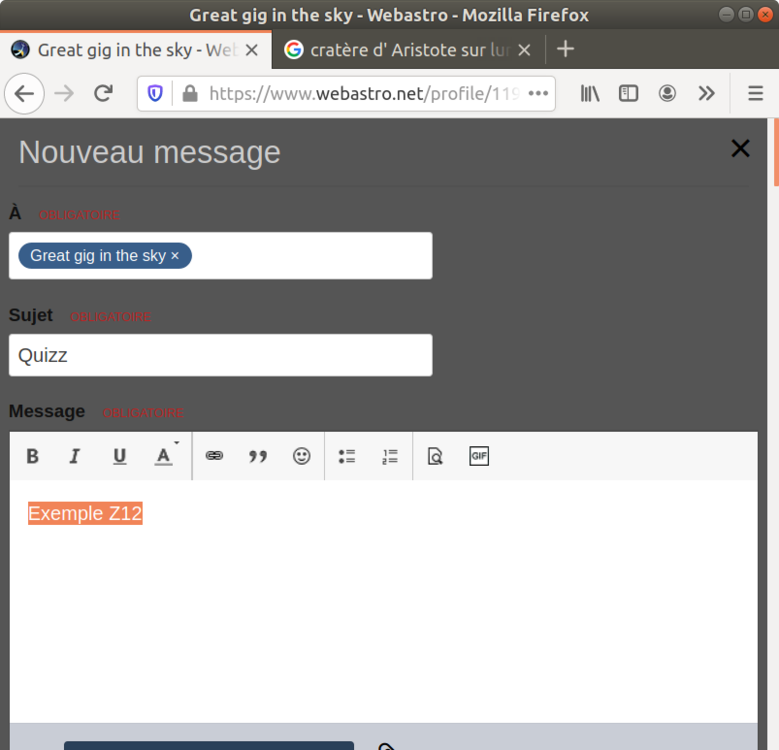Expand more toolbar tools chevrons
Screen dimensions: 779x750
click(x=706, y=93)
